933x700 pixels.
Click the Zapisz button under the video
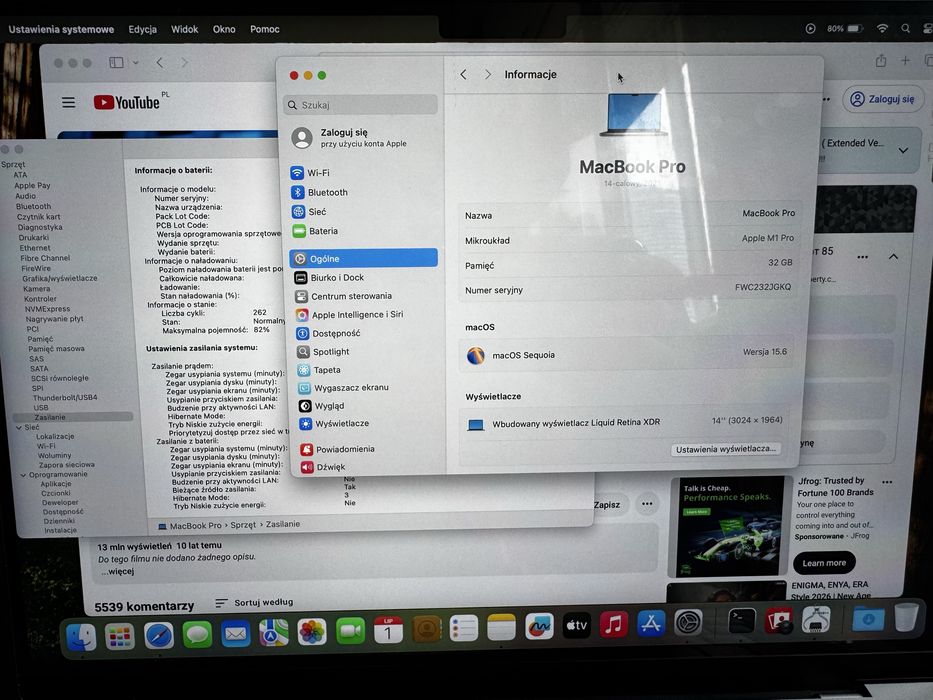pos(607,505)
